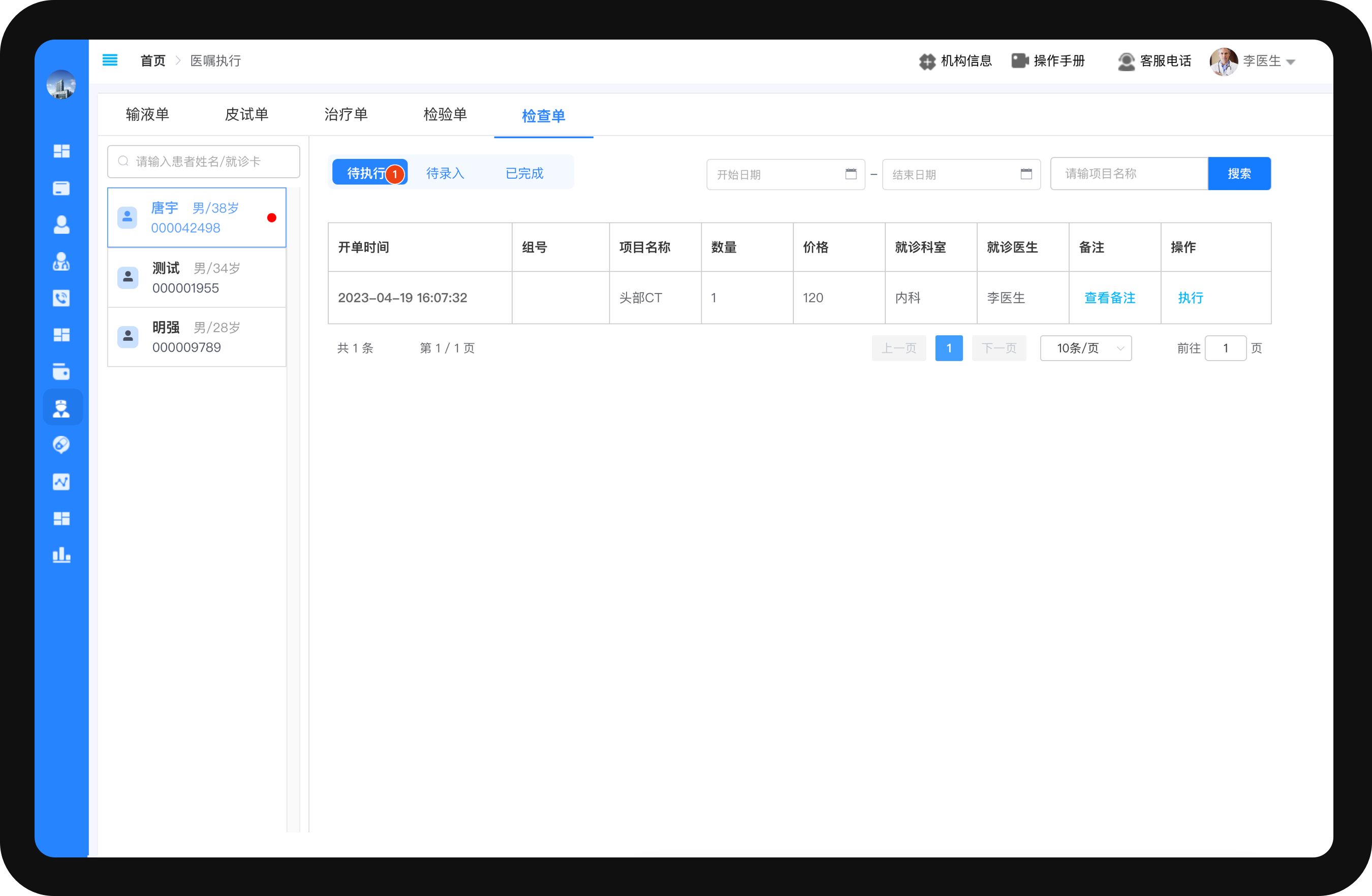Open the doctor stethoscope sidebar icon
Image resolution: width=1372 pixels, height=896 pixels.
(61, 262)
